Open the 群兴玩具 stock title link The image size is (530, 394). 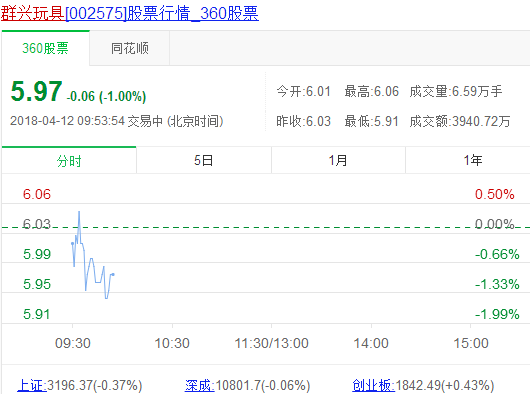click(x=130, y=13)
